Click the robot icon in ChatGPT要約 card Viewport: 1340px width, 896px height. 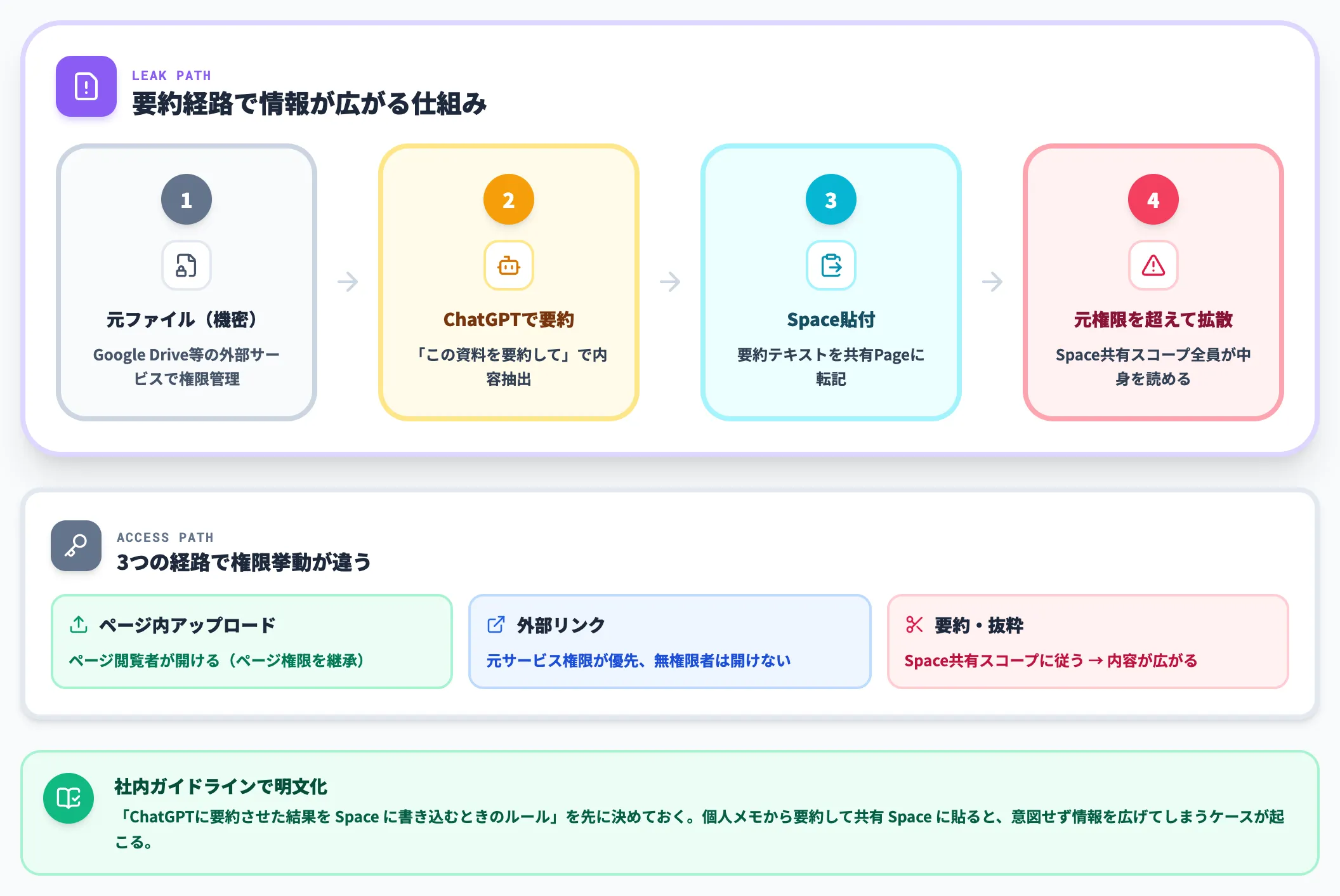(509, 265)
